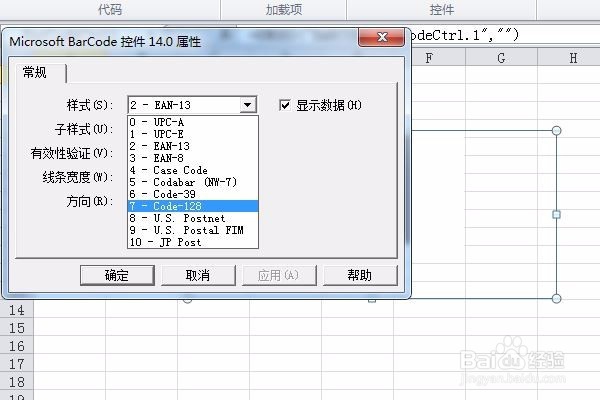Click the 代码 ribbon group label
This screenshot has width=600, height=400.
pyautogui.click(x=110, y=9)
